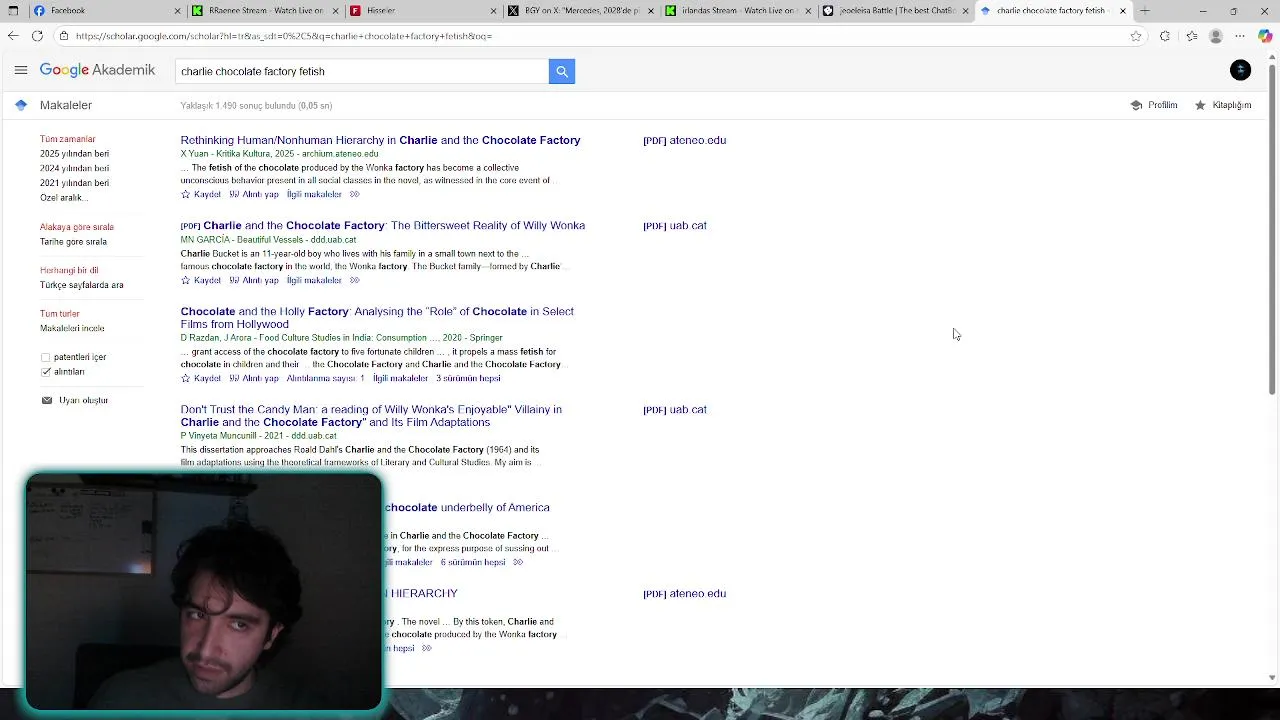View site information lock icon in address bar
This screenshot has height=720, width=1280.
click(x=64, y=36)
